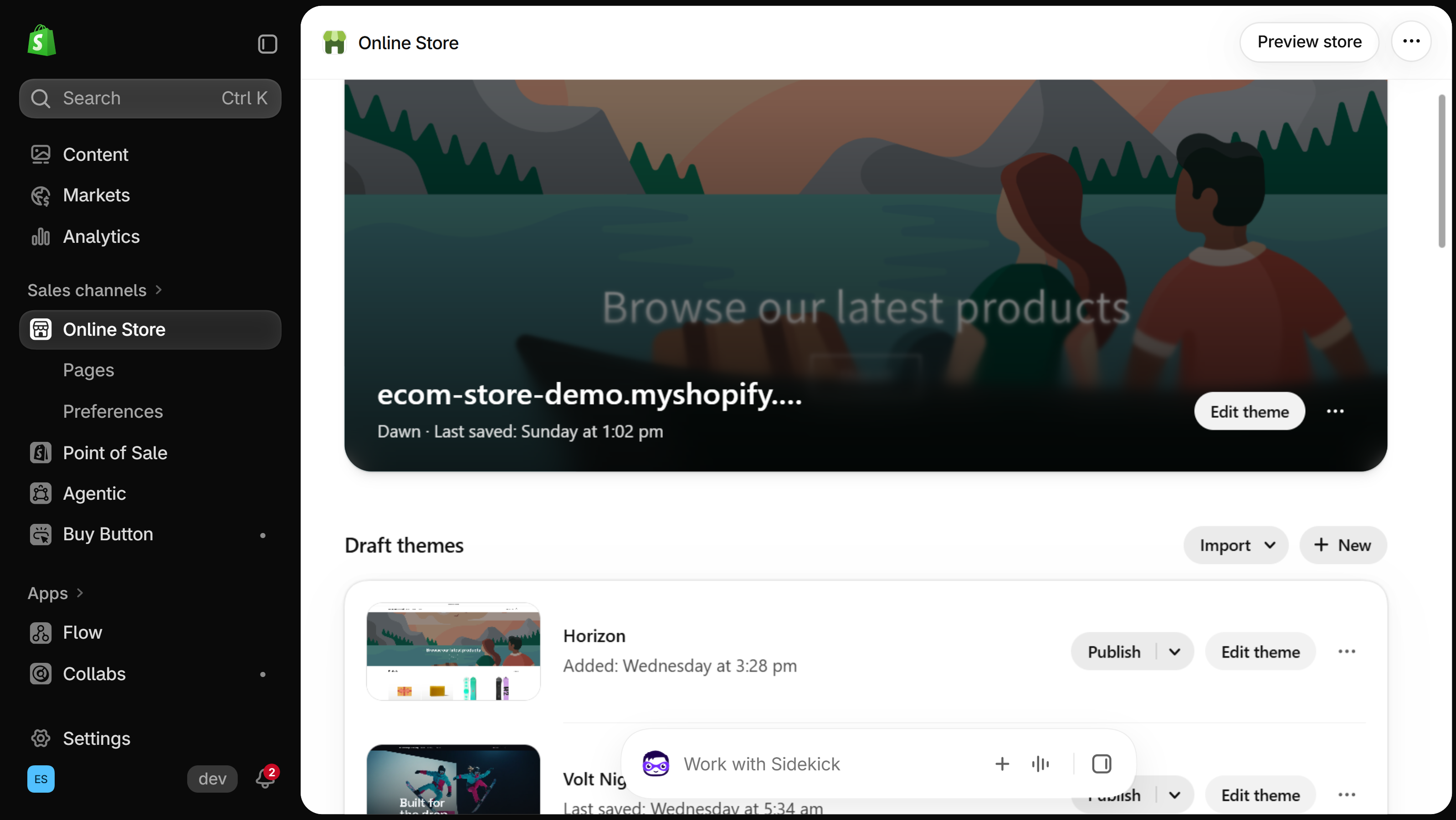
Task: Open more actions for the Dawn theme
Action: pos(1335,411)
